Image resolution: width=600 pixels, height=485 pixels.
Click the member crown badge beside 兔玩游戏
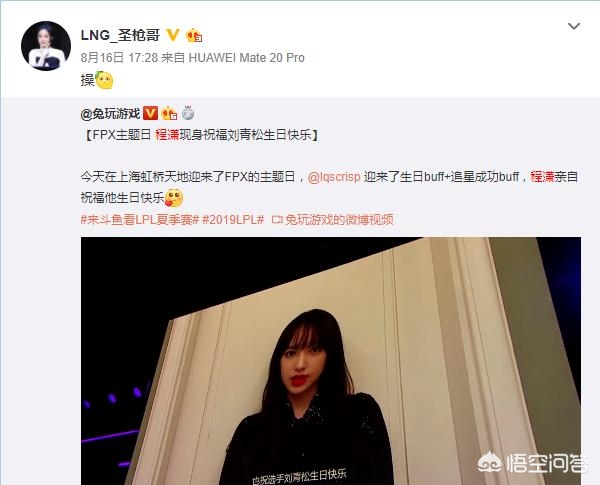pos(169,113)
